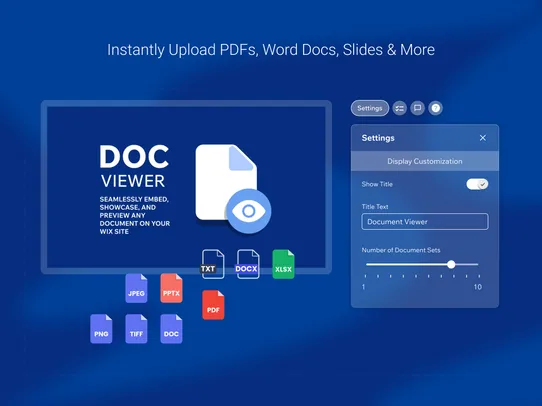Click the DOCX file icon

click(x=247, y=264)
